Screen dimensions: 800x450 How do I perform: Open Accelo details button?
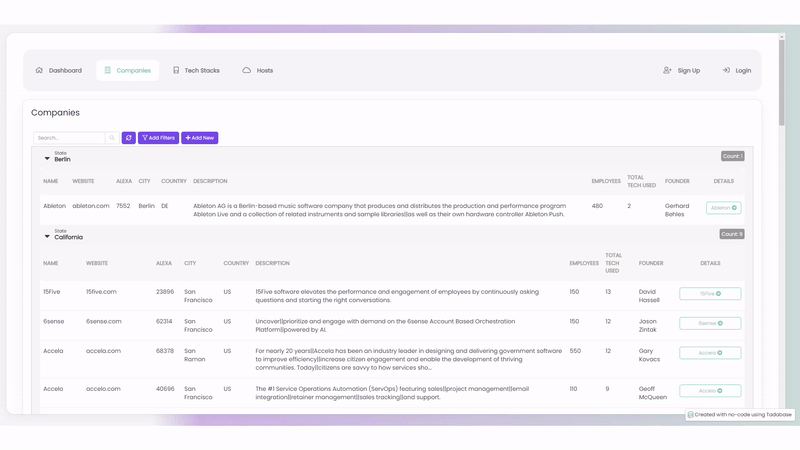[x=710, y=390]
